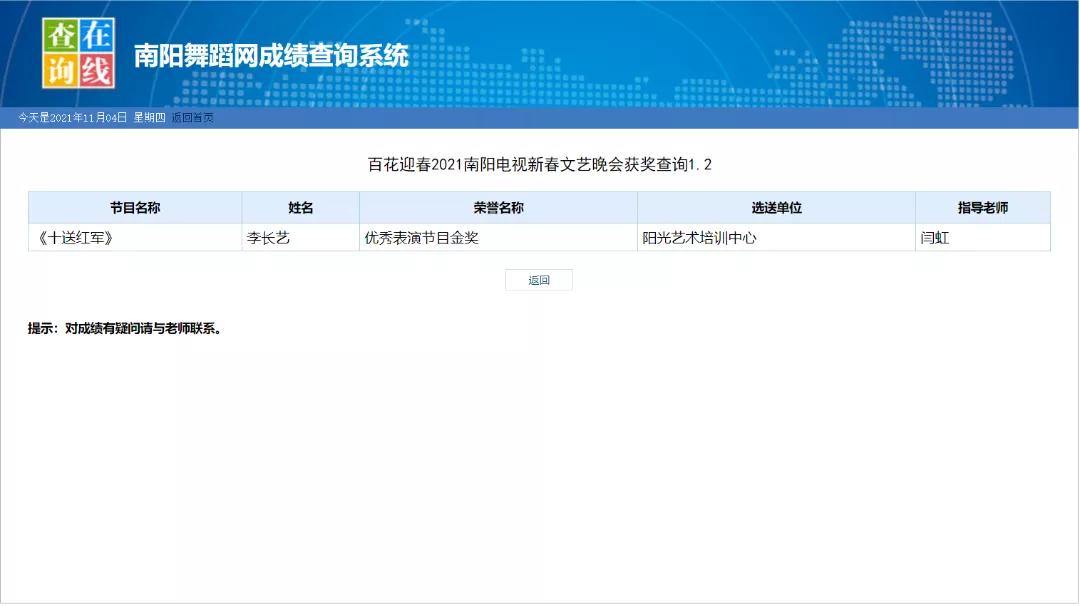Click the 姓名 table header cell
The height and width of the screenshot is (606, 1080).
point(300,207)
